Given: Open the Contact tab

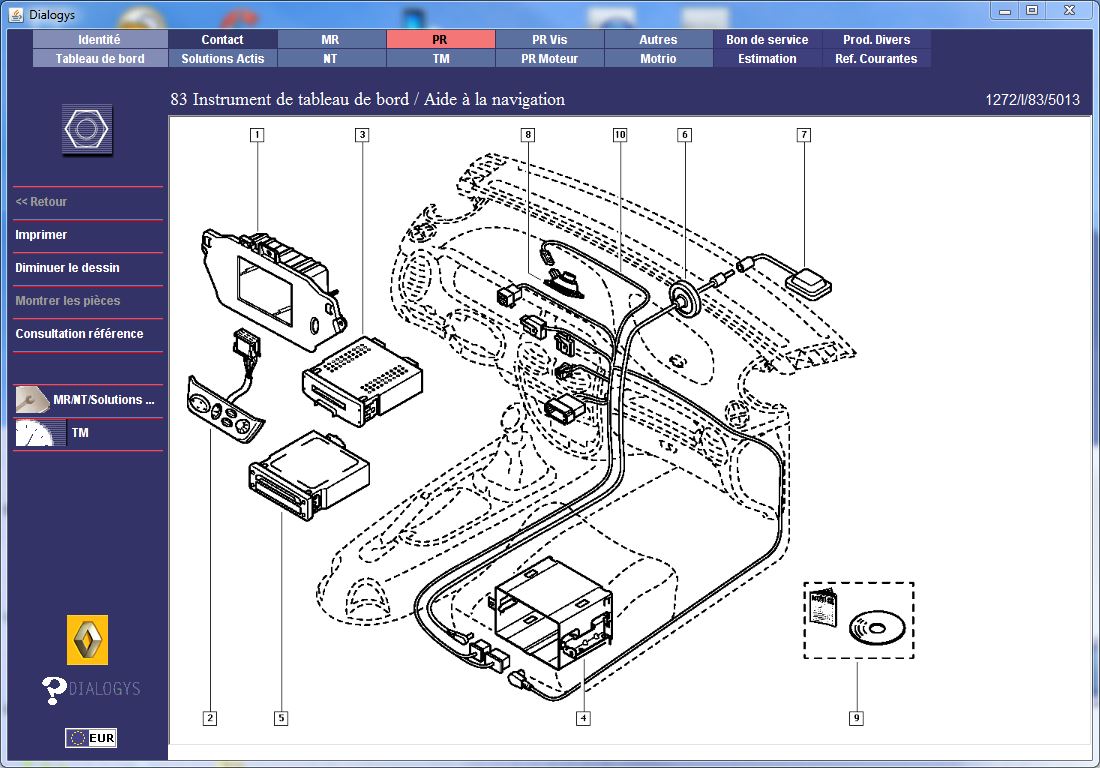Looking at the screenshot, I should pyautogui.click(x=222, y=40).
